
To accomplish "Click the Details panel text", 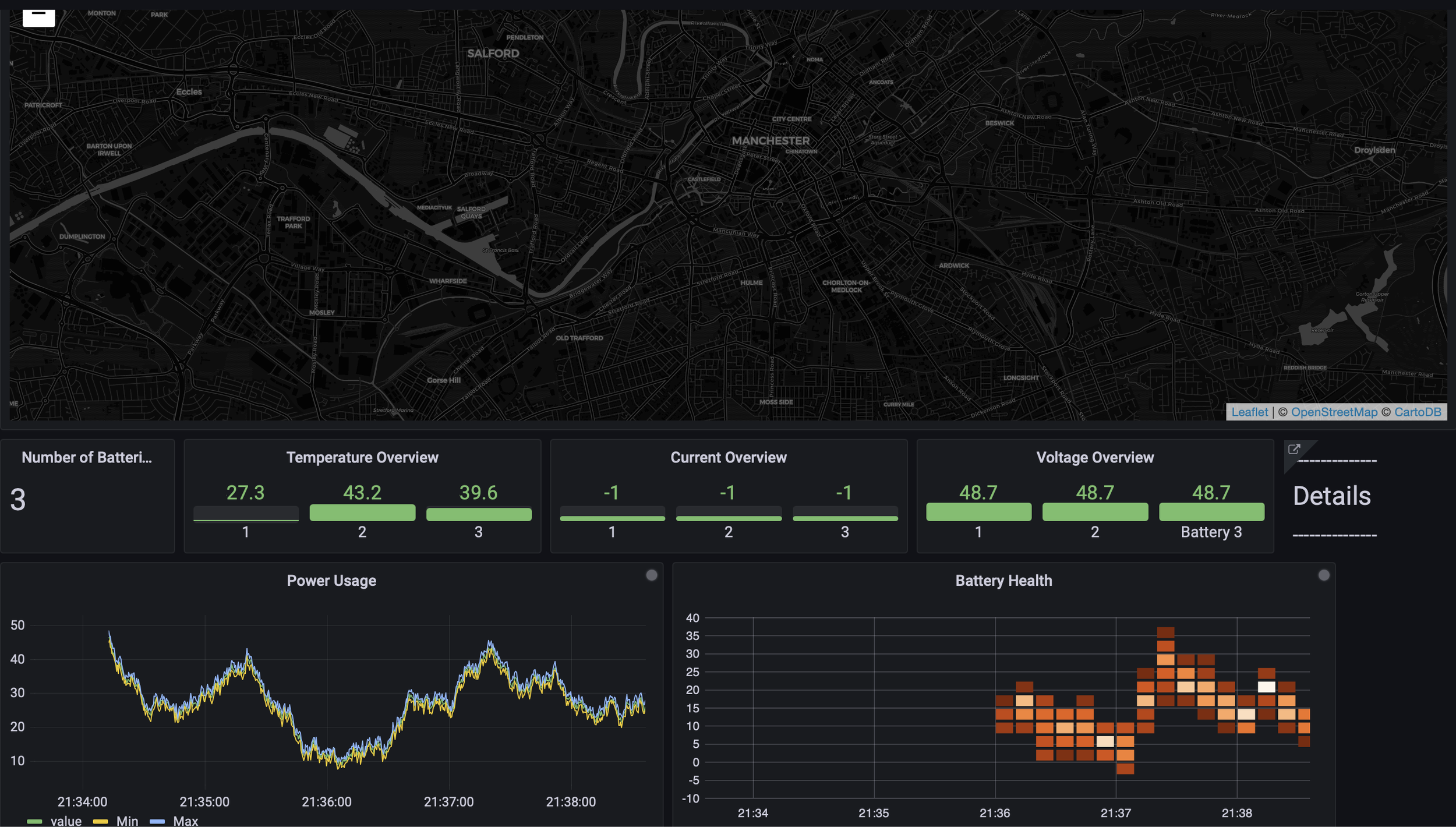I will pyautogui.click(x=1331, y=496).
